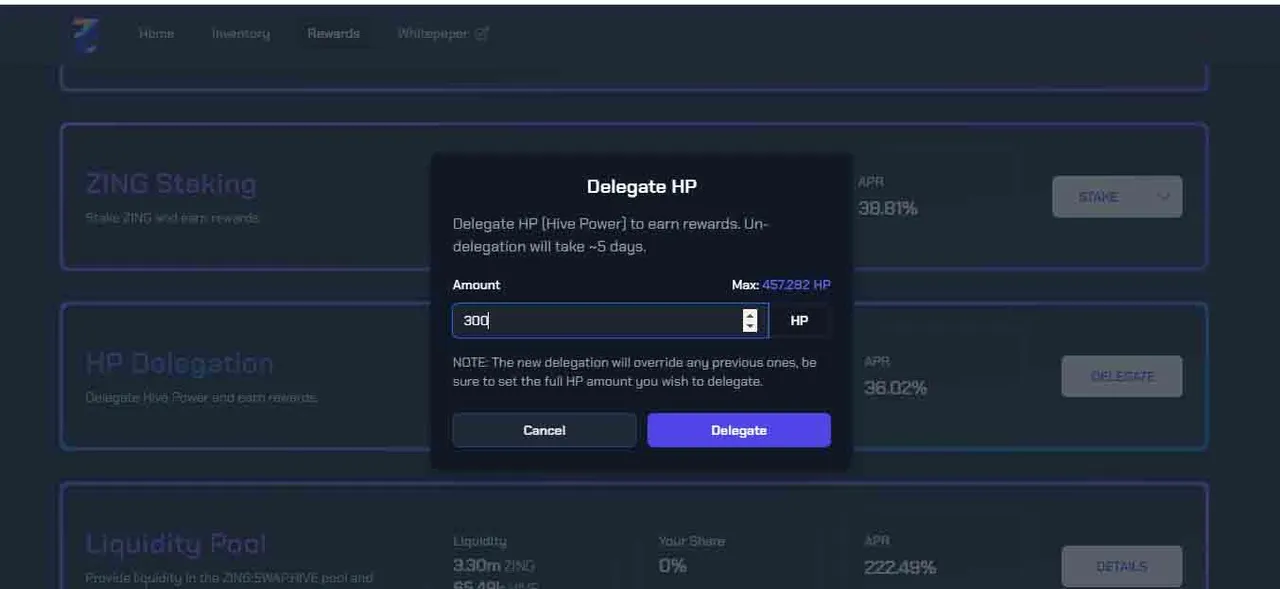Screen dimensions: 1280x589
Task: Click the HP Delegation heading
Action: pos(179,363)
